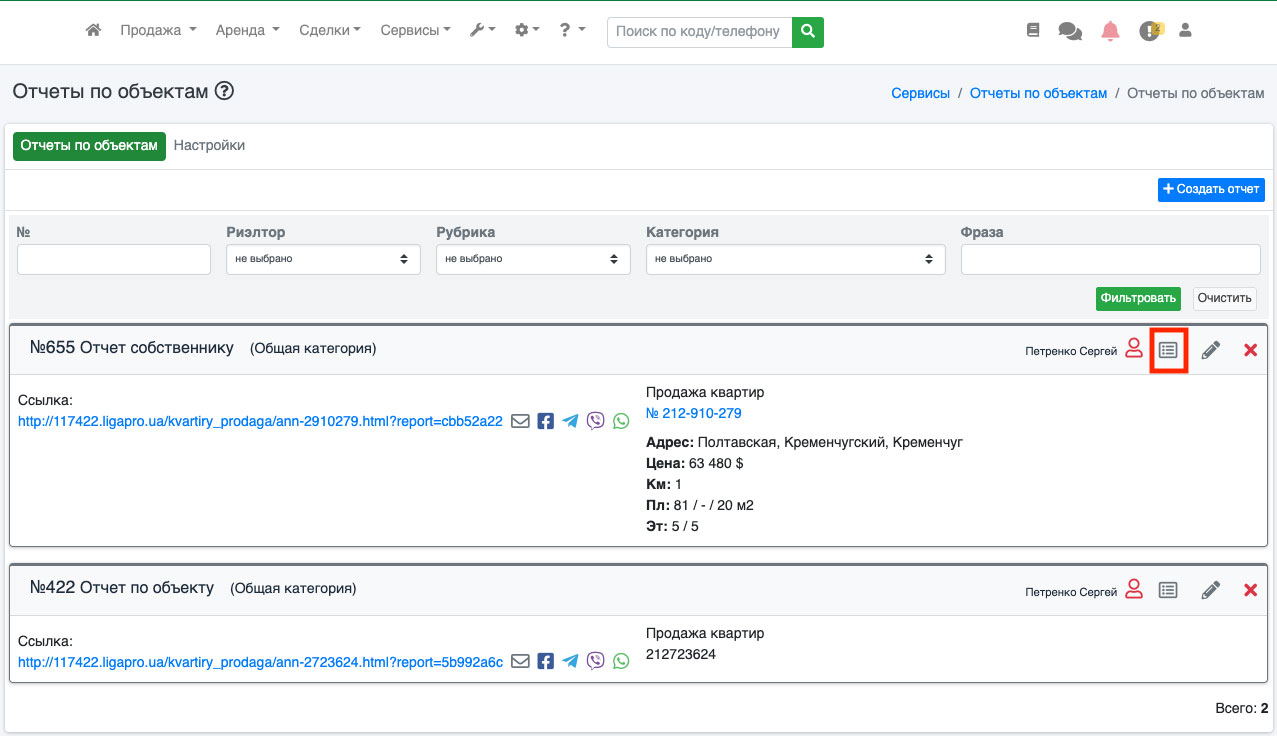Edit report №655 with pencil icon
Viewport: 1277px width, 736px height.
click(x=1210, y=350)
